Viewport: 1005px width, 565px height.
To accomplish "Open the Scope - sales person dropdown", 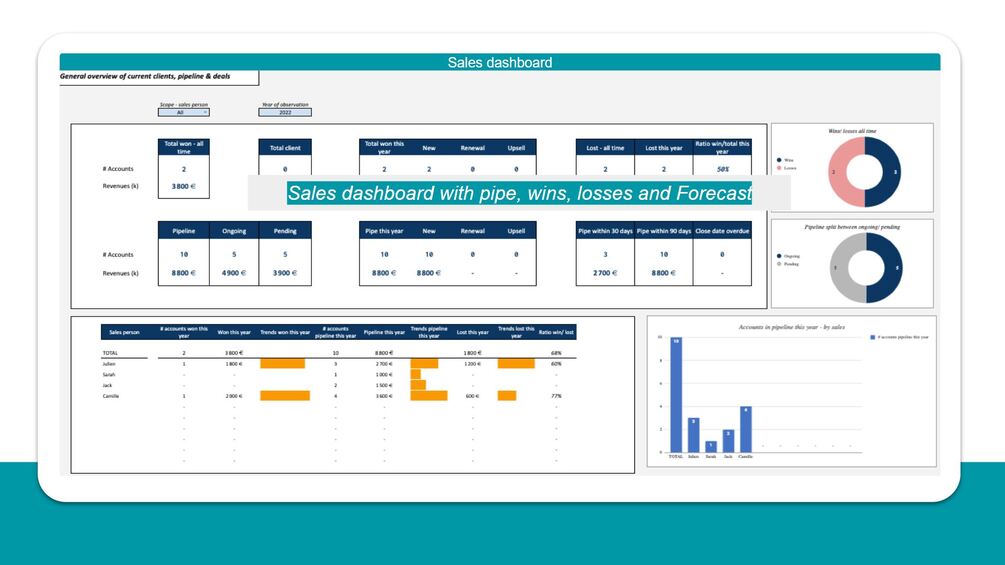I will click(x=184, y=112).
